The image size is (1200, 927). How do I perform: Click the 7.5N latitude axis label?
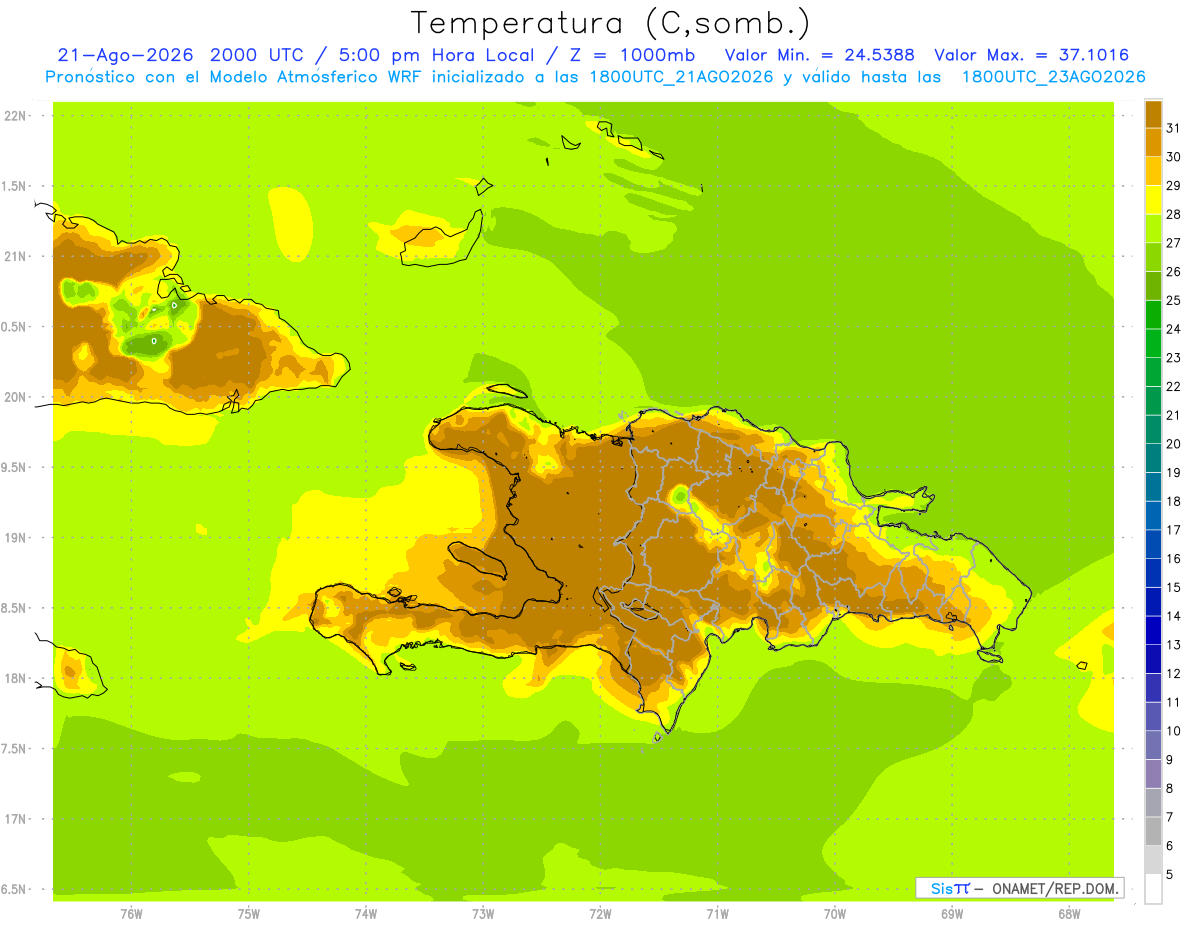click(13, 749)
